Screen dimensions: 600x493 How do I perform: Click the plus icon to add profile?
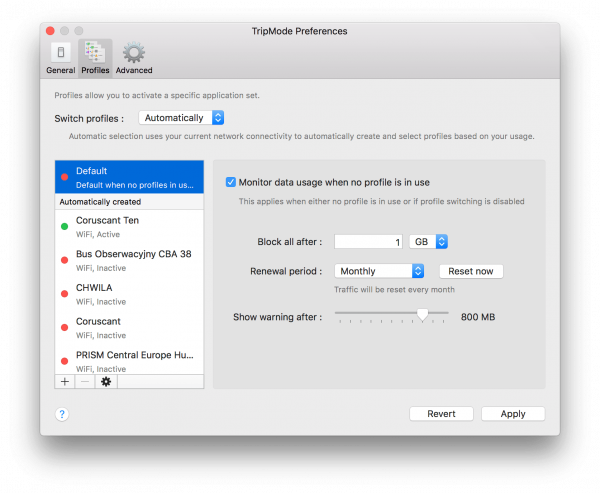pyautogui.click(x=65, y=381)
